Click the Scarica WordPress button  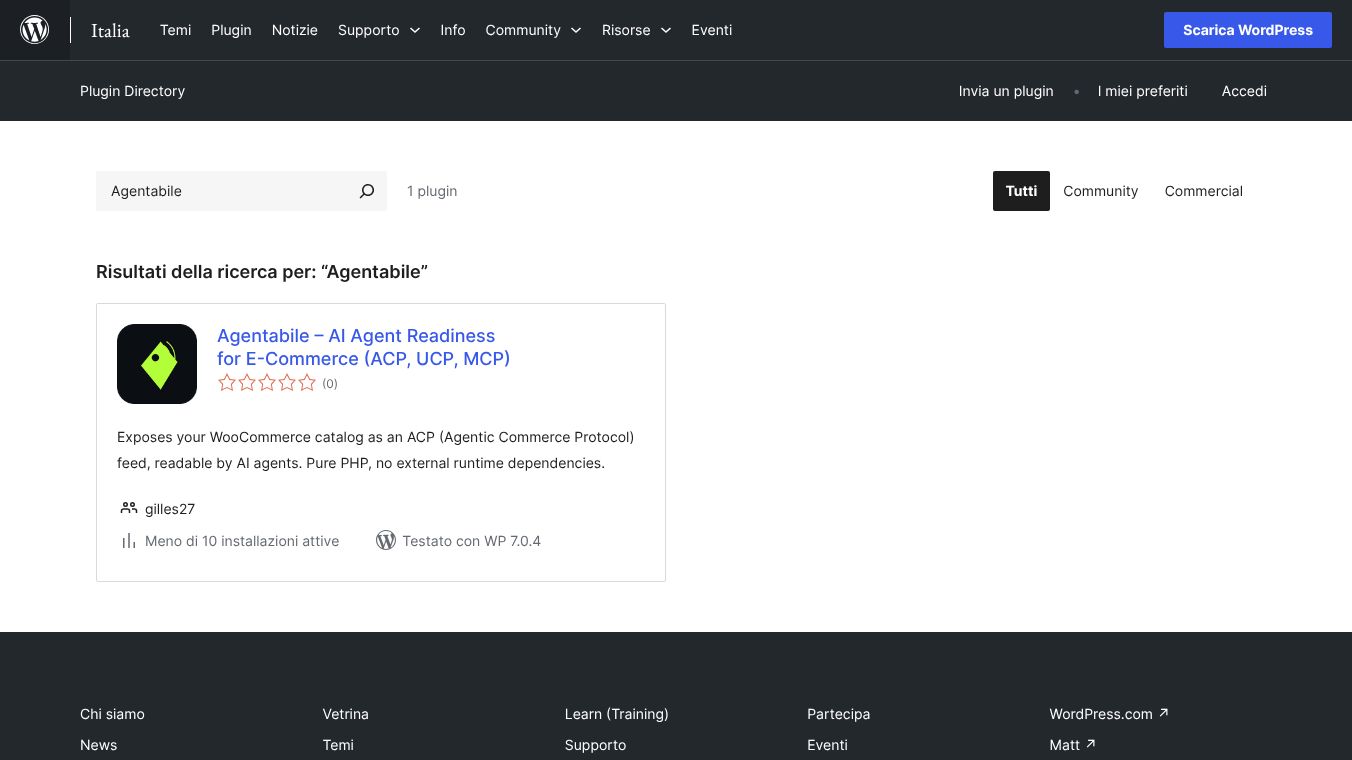1248,30
